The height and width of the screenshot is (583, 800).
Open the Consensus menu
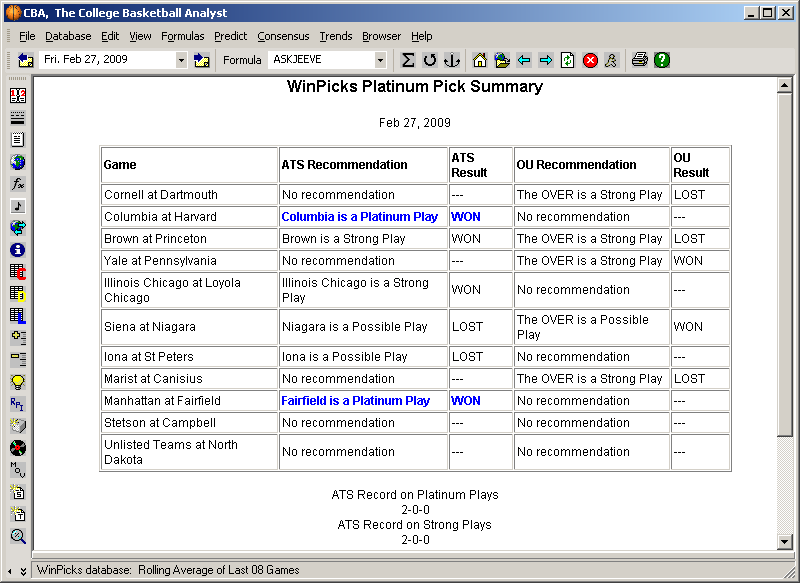(283, 36)
